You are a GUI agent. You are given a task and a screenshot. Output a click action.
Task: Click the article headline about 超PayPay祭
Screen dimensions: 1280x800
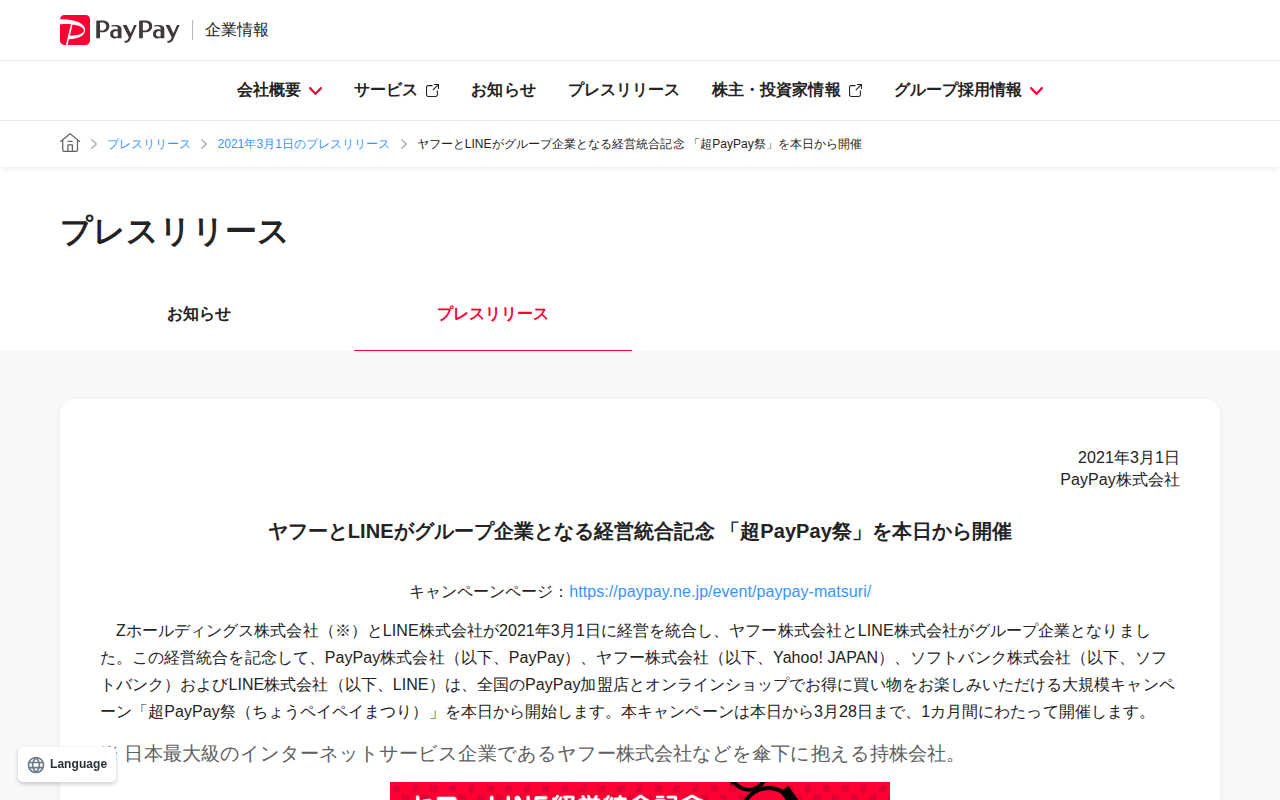click(640, 532)
